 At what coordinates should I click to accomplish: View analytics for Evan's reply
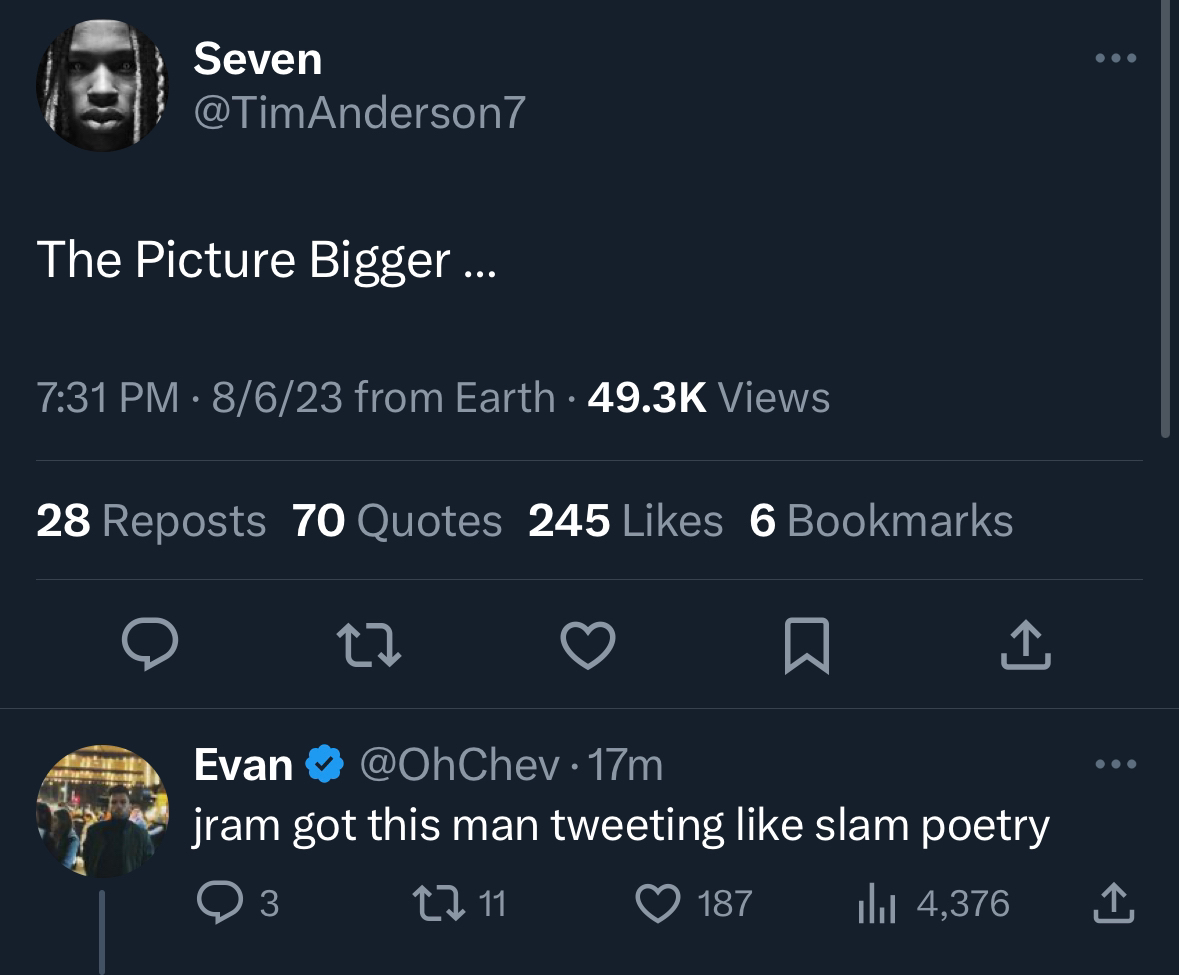click(876, 904)
